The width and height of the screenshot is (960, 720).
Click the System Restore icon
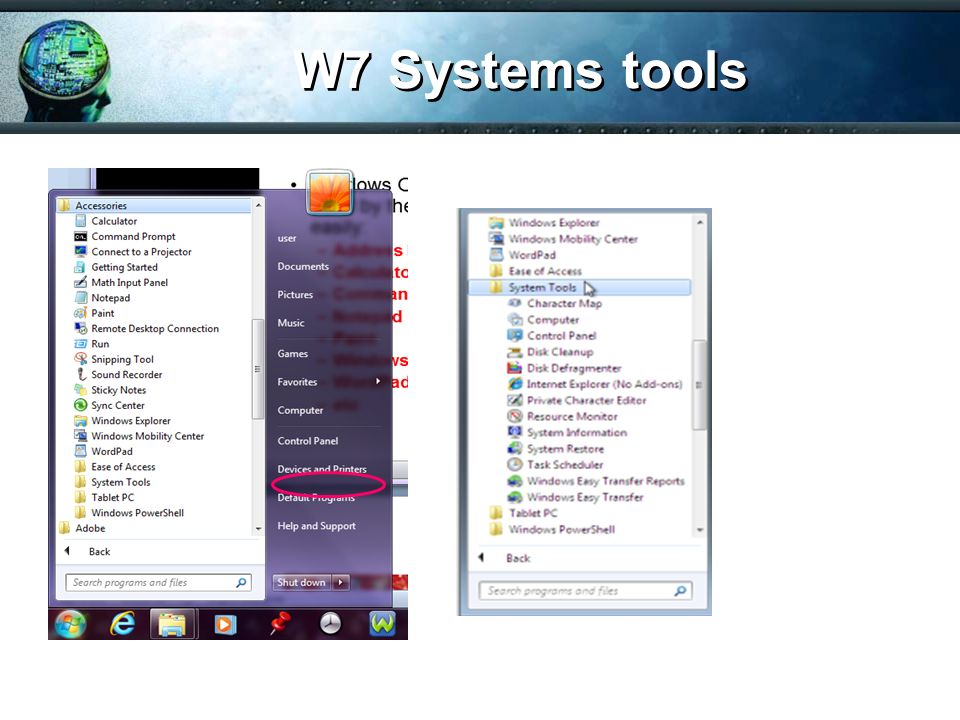(515, 448)
